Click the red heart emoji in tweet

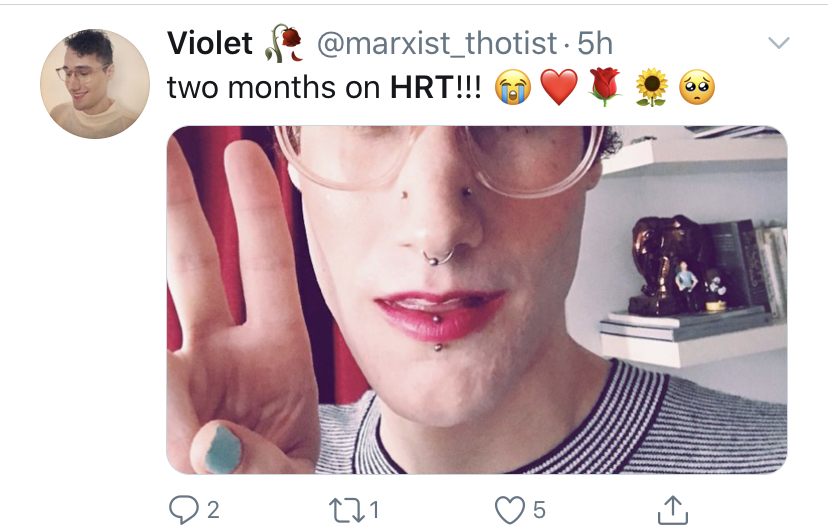559,88
